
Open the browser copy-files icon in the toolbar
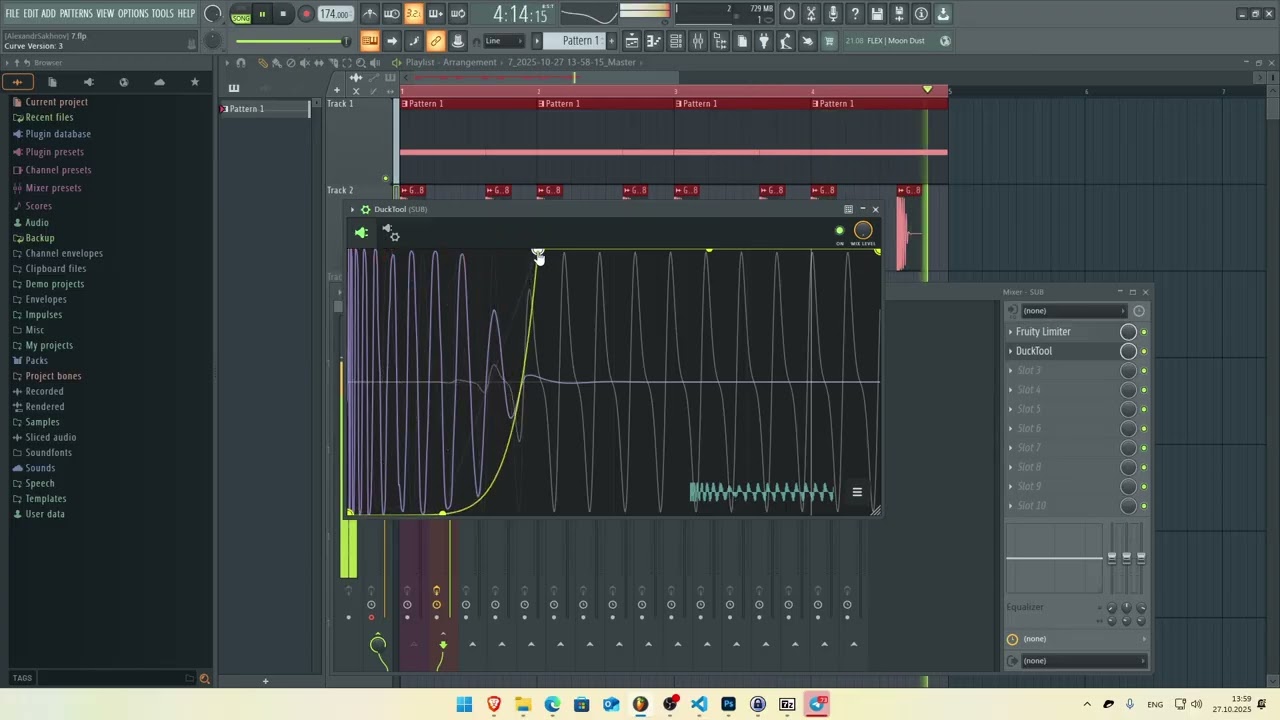click(742, 41)
